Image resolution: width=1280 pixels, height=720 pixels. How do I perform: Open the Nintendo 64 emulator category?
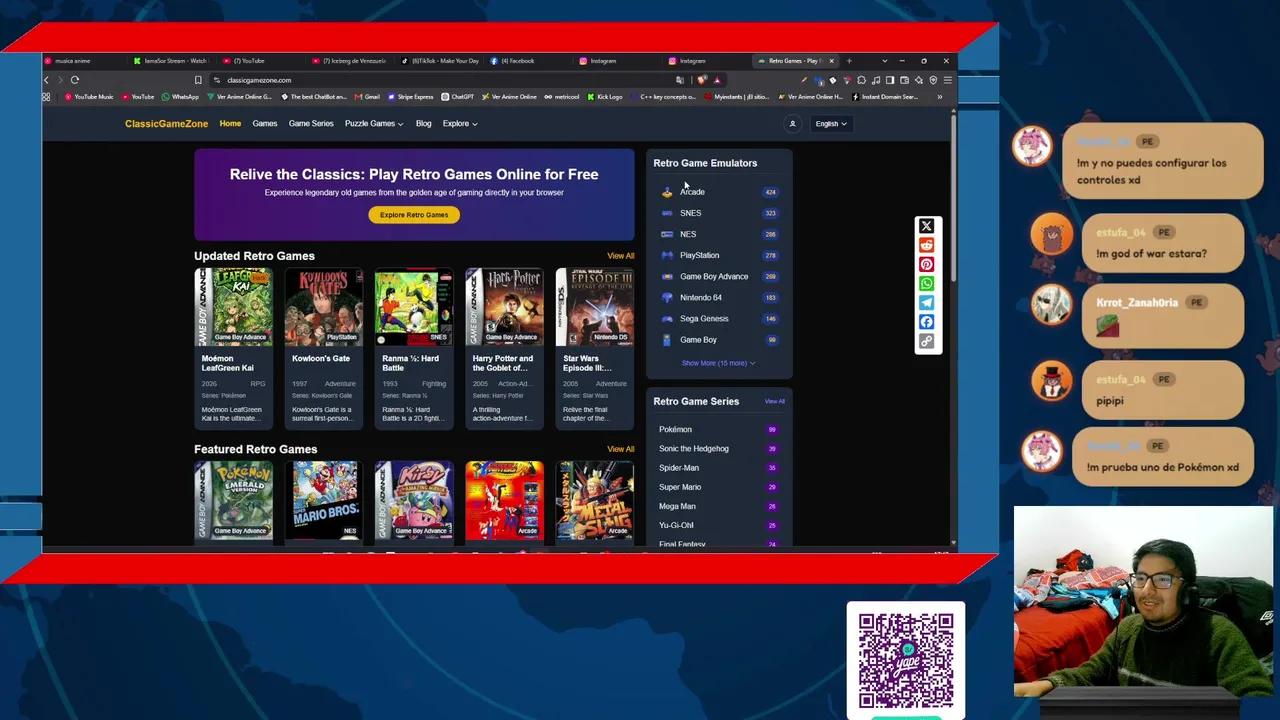point(719,297)
